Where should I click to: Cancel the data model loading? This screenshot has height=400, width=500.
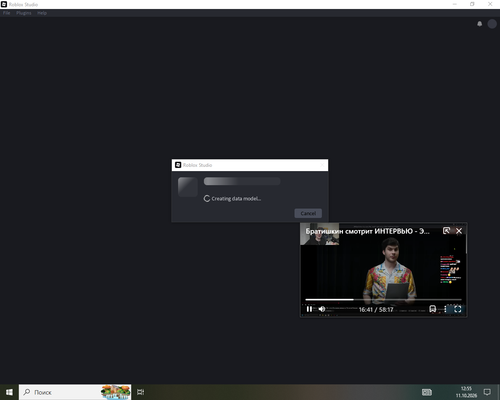pos(308,213)
